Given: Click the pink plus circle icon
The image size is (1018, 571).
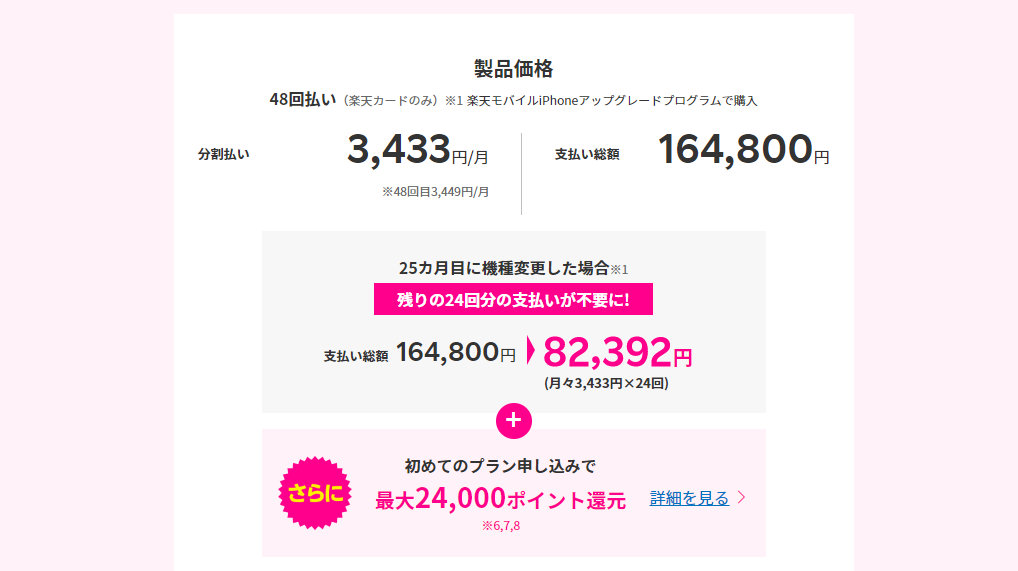Looking at the screenshot, I should coord(514,420).
